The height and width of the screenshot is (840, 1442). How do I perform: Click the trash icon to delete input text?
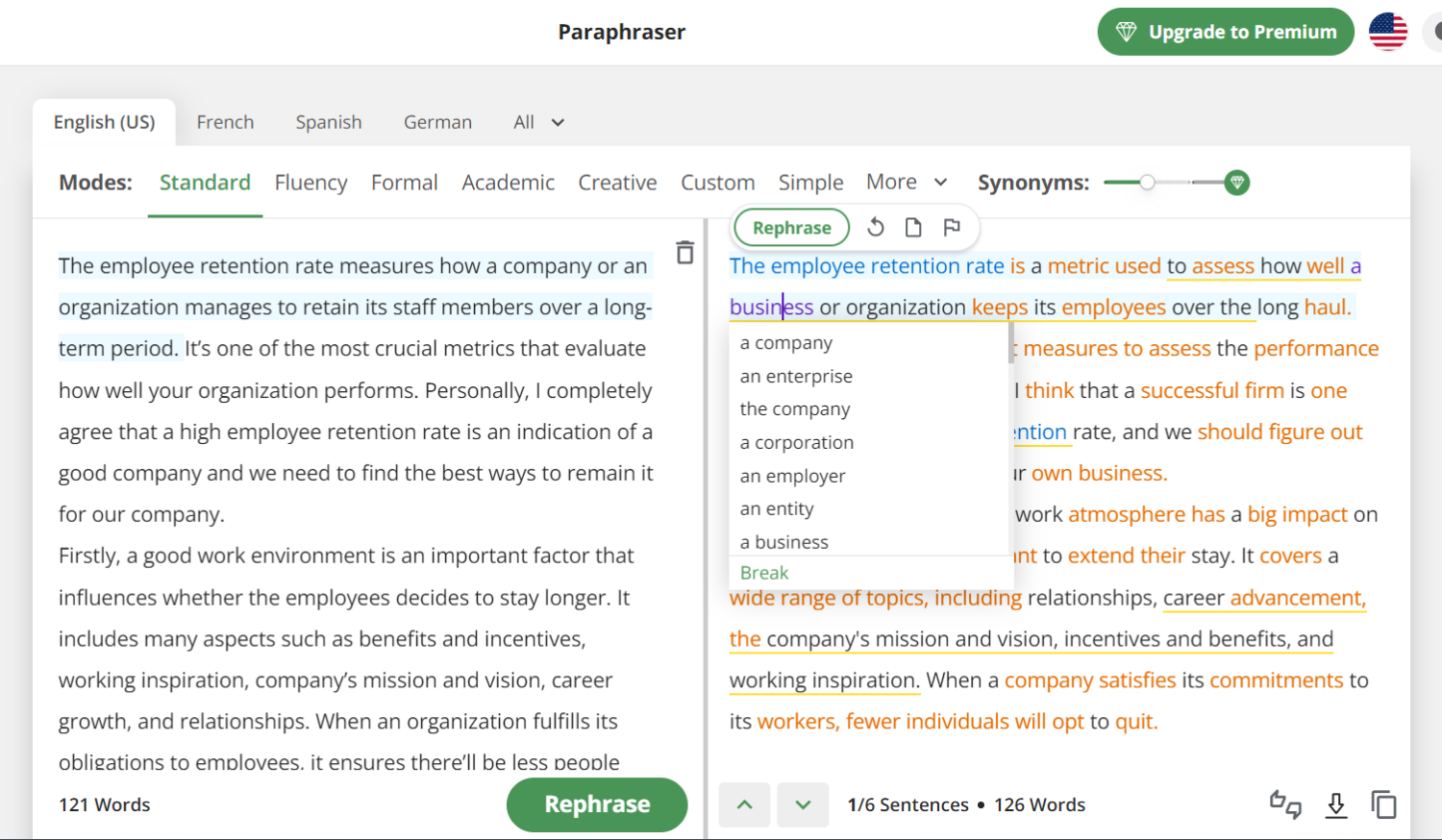(684, 253)
